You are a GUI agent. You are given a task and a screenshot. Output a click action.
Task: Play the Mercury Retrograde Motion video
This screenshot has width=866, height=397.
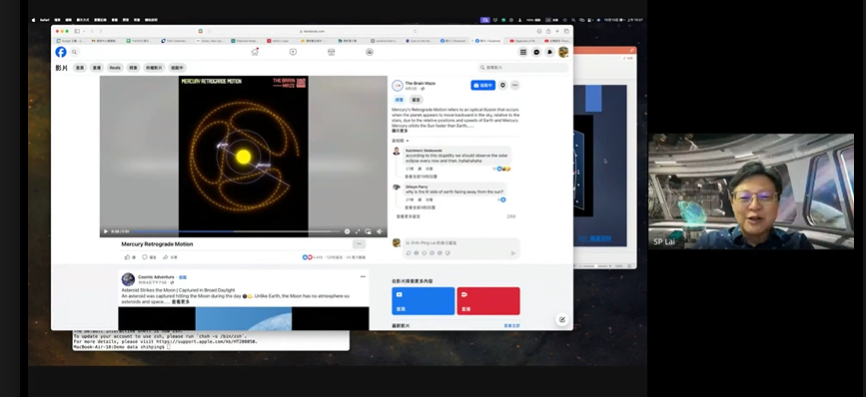tap(105, 231)
